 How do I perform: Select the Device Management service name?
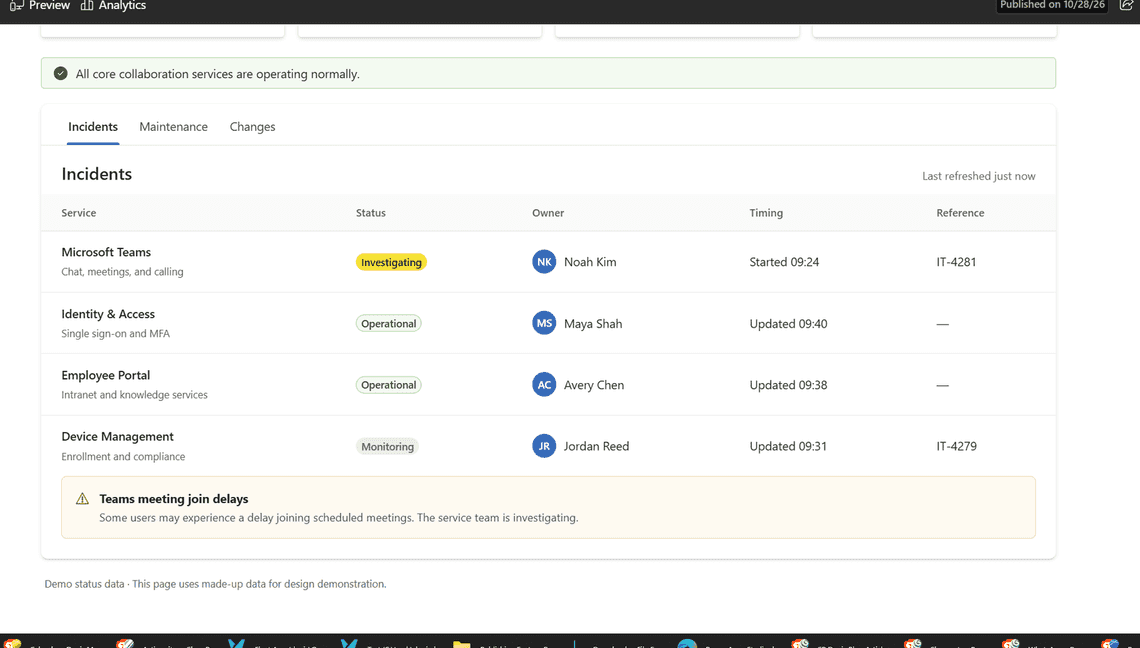117,436
